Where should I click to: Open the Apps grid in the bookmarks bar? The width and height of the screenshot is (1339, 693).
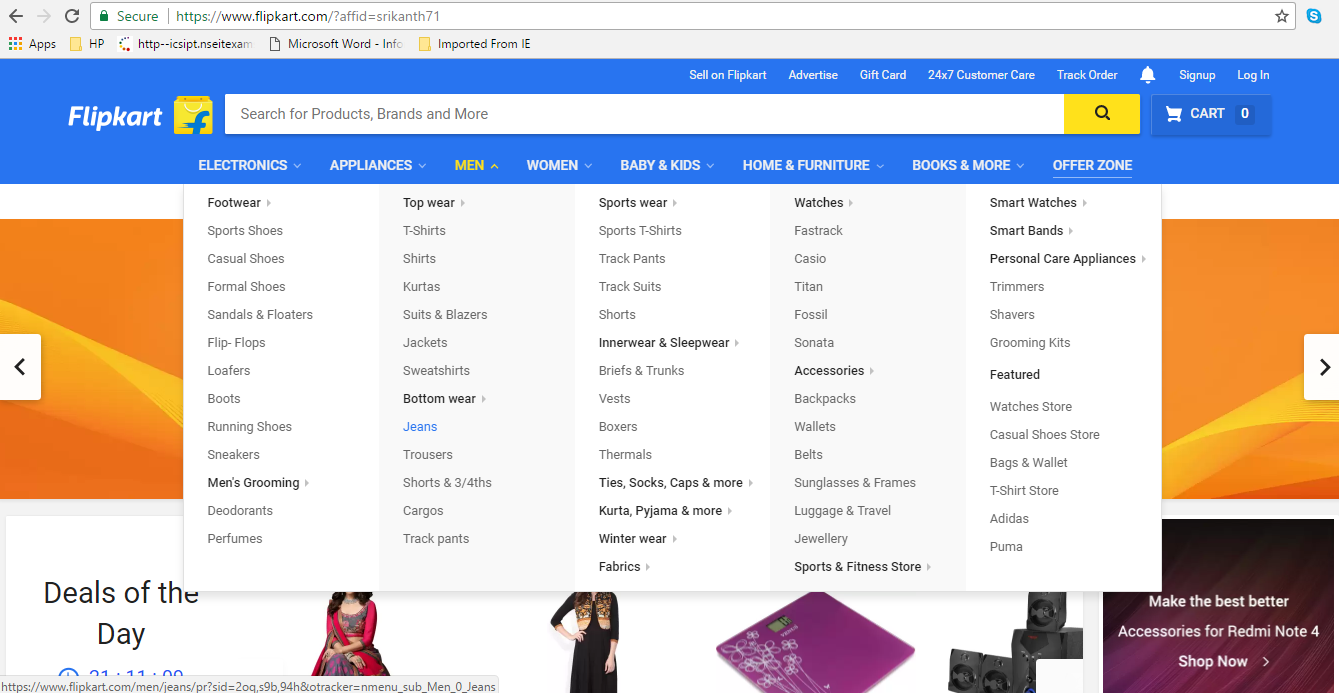coord(33,44)
